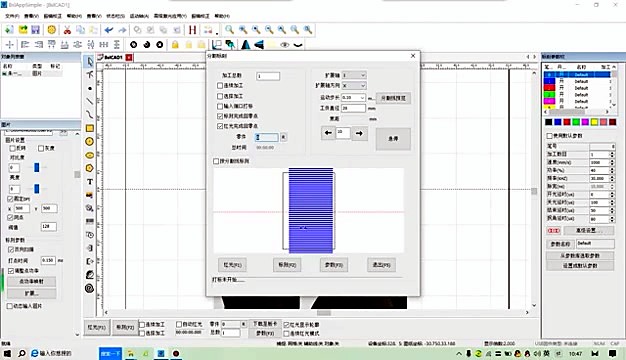
Task: Open the 状态栏(S) menu
Action: pyautogui.click(x=115, y=16)
